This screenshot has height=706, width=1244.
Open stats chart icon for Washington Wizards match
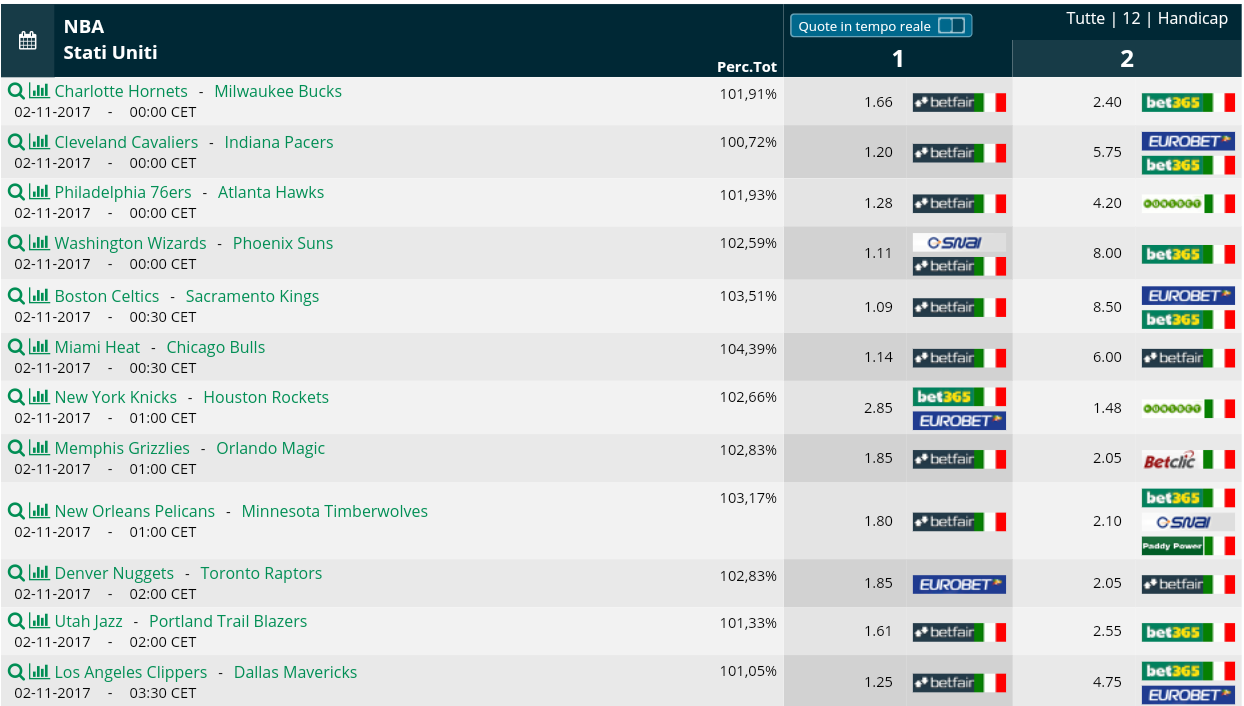point(39,243)
